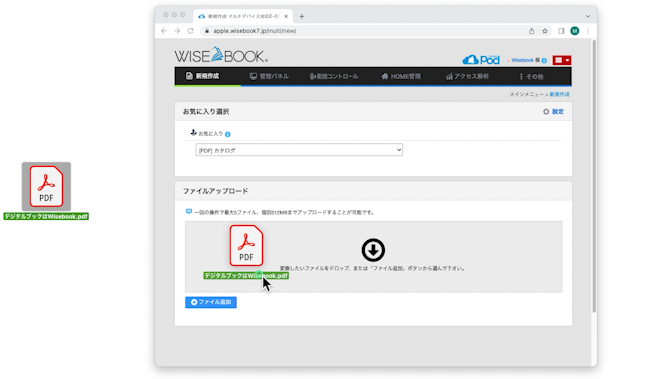Image resolution: width=662 pixels, height=379 pixels.
Task: Click the ファイル追加 button
Action: click(x=211, y=302)
